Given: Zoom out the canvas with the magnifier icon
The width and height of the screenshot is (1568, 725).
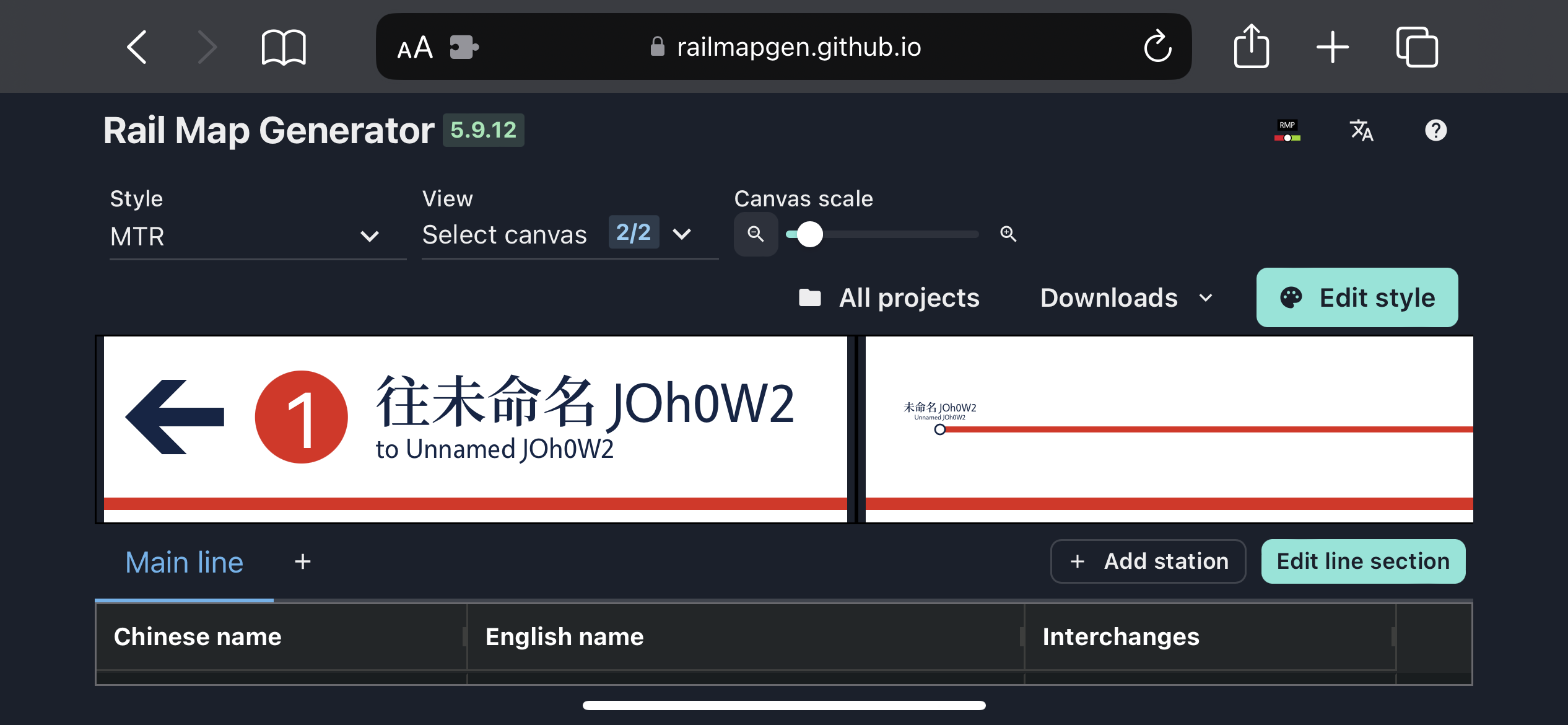Looking at the screenshot, I should tap(755, 234).
